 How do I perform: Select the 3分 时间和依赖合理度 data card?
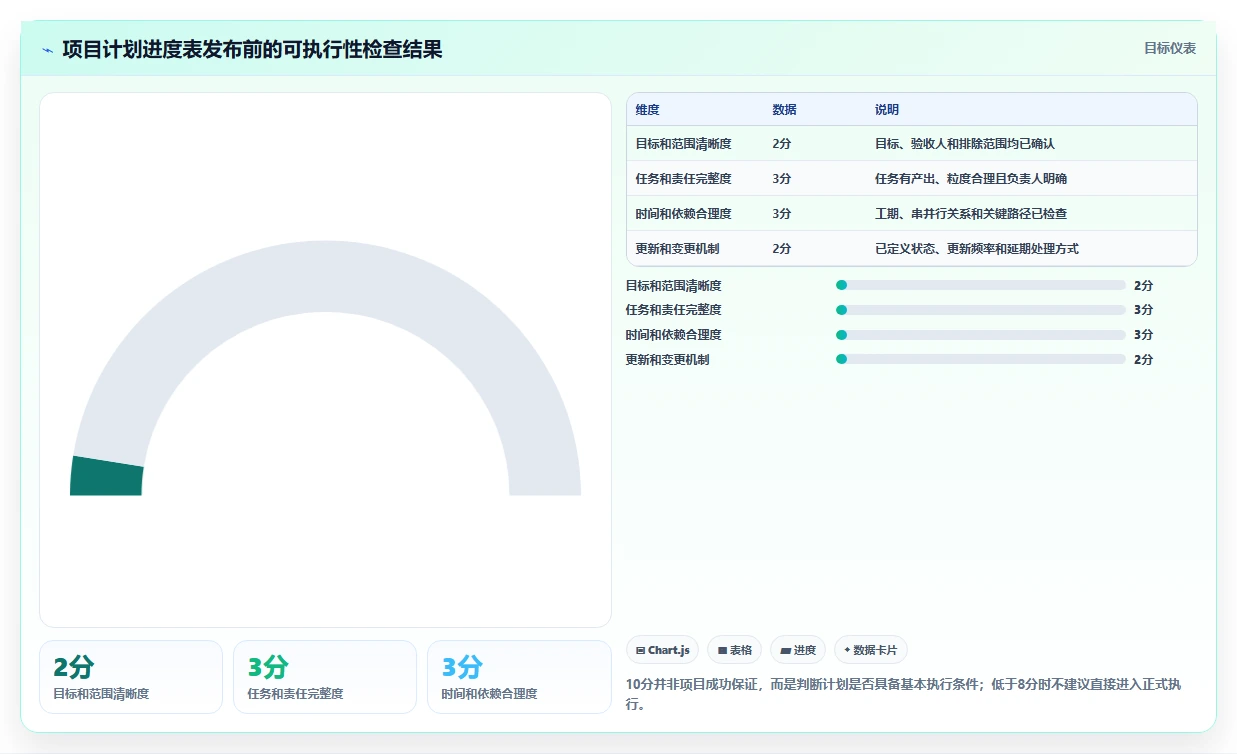tap(519, 677)
